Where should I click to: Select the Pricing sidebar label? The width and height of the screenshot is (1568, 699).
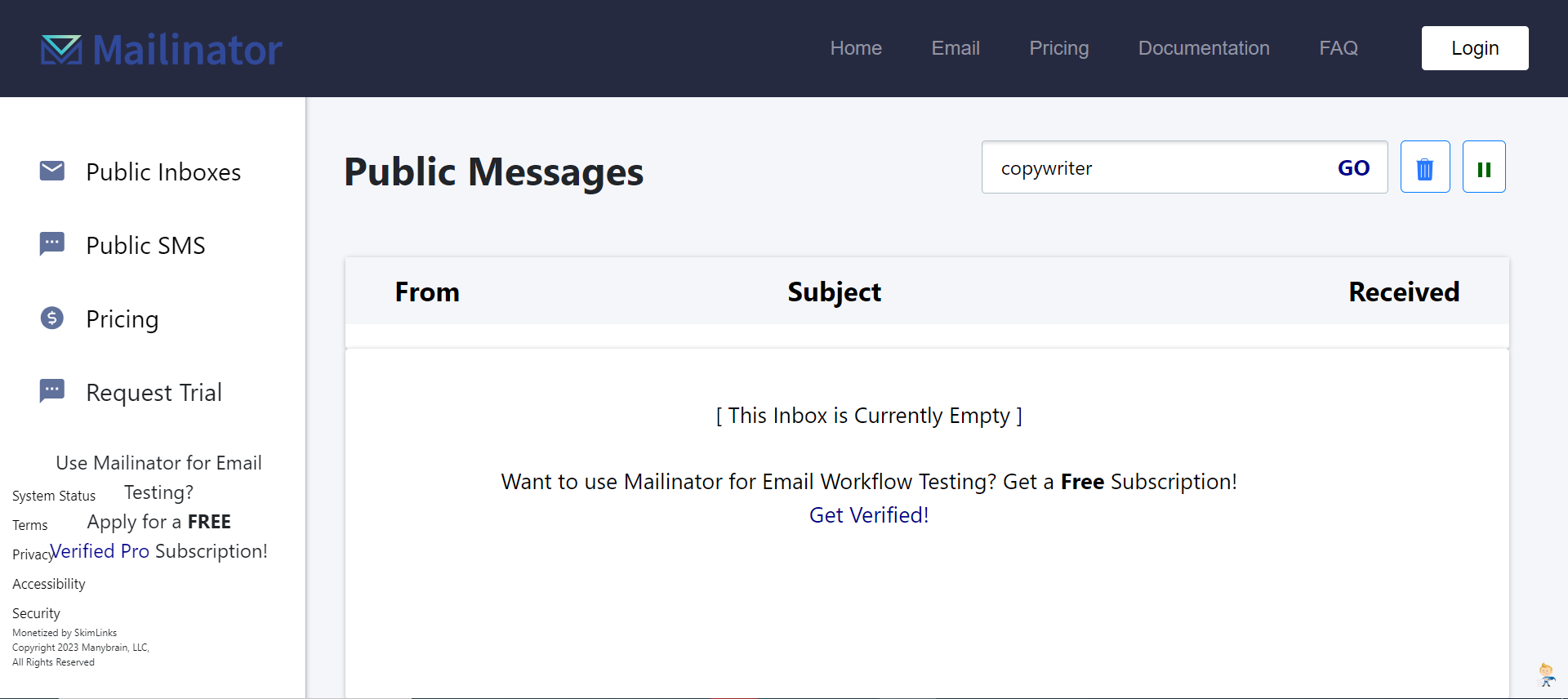click(122, 319)
